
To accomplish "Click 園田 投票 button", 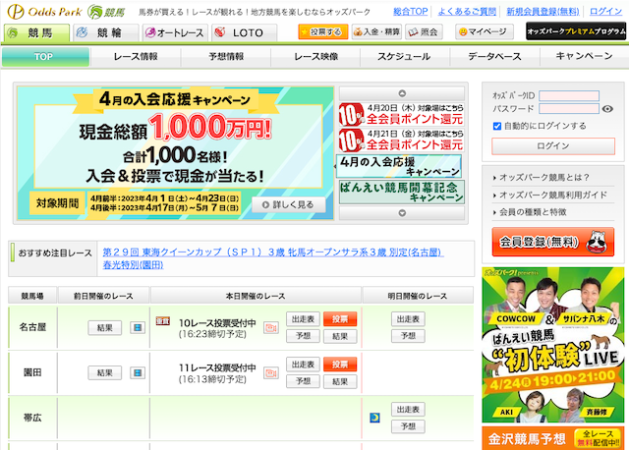I will pyautogui.click(x=340, y=364).
